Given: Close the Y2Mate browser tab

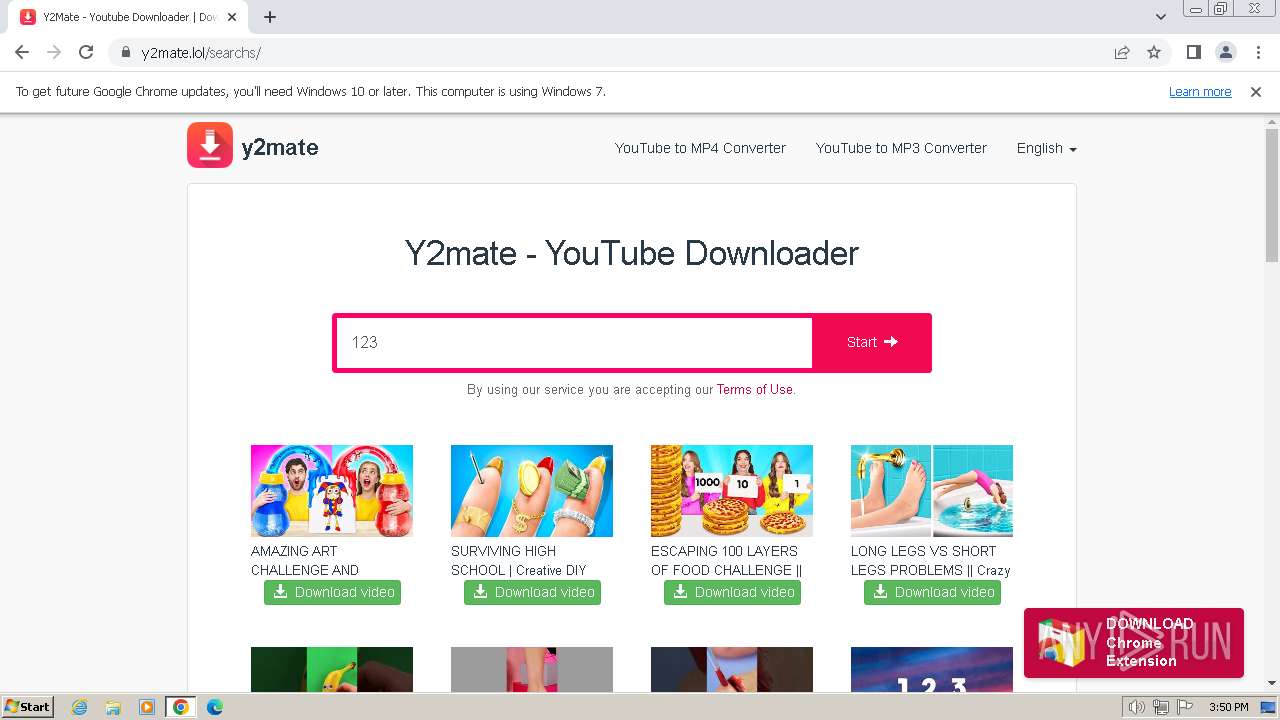Looking at the screenshot, I should pyautogui.click(x=232, y=17).
